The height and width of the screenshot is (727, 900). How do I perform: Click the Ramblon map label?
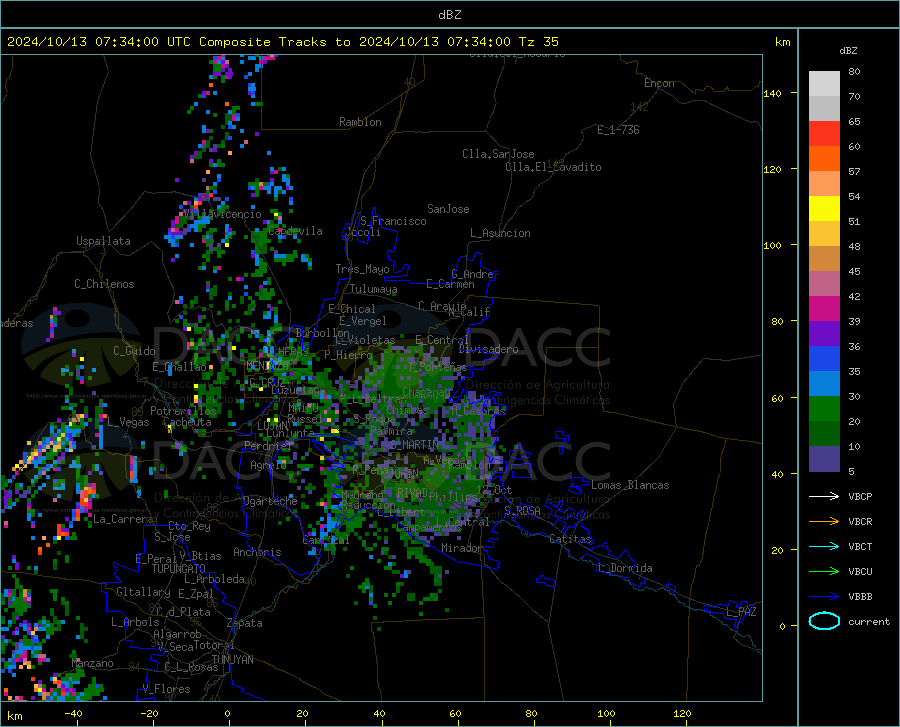tap(360, 122)
